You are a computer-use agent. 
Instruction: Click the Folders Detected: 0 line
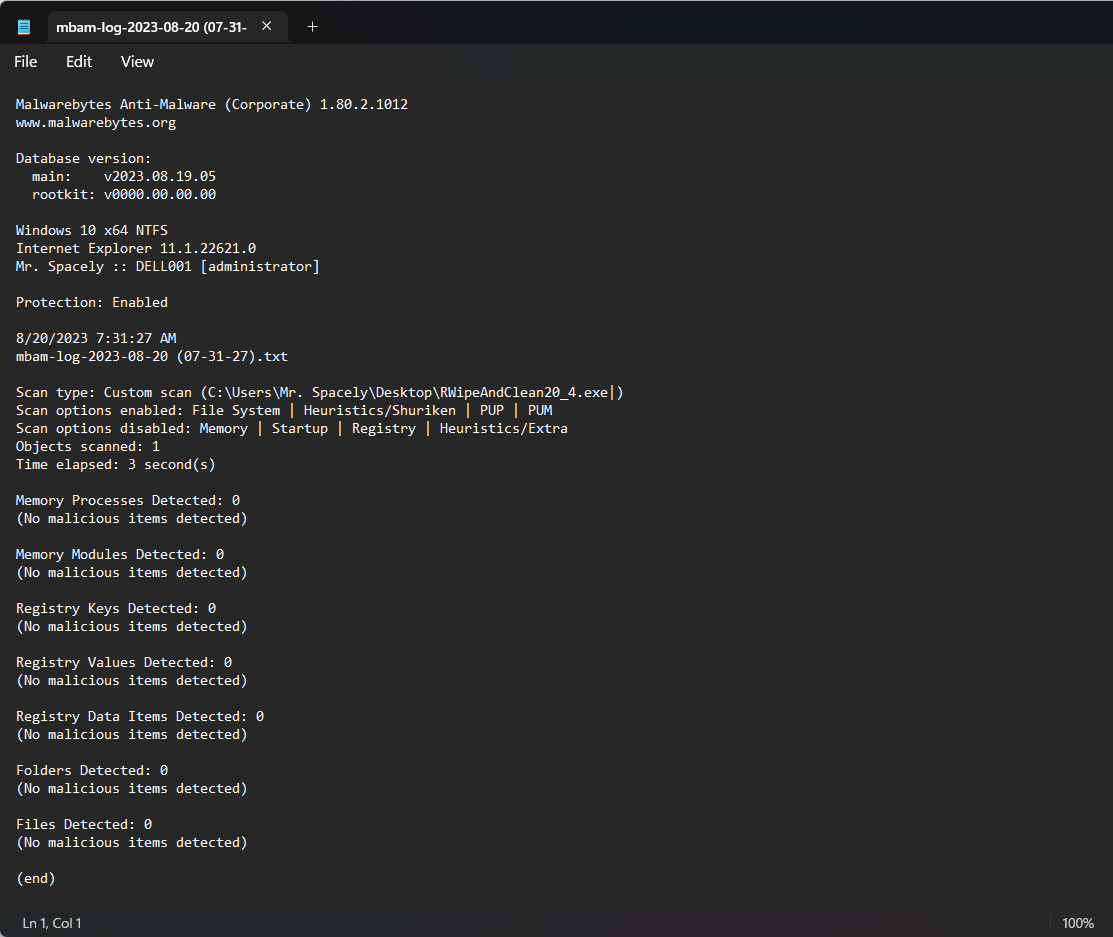(92, 770)
